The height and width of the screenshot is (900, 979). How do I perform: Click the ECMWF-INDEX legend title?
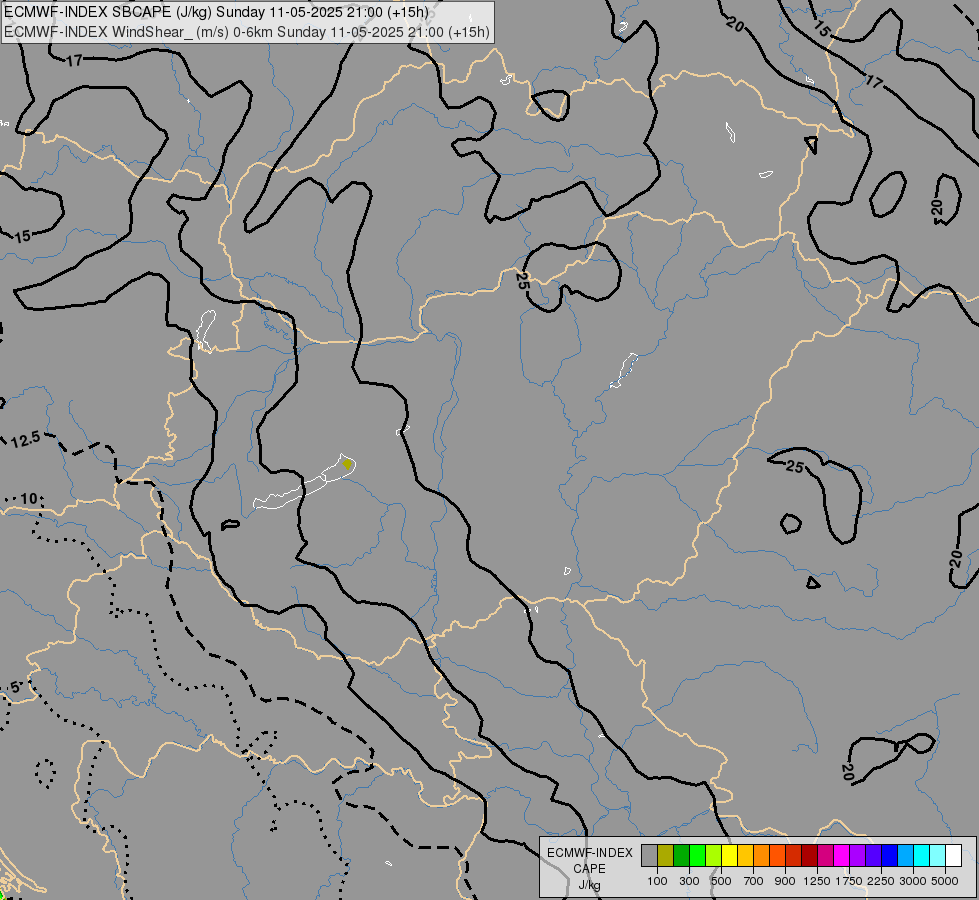tap(590, 853)
